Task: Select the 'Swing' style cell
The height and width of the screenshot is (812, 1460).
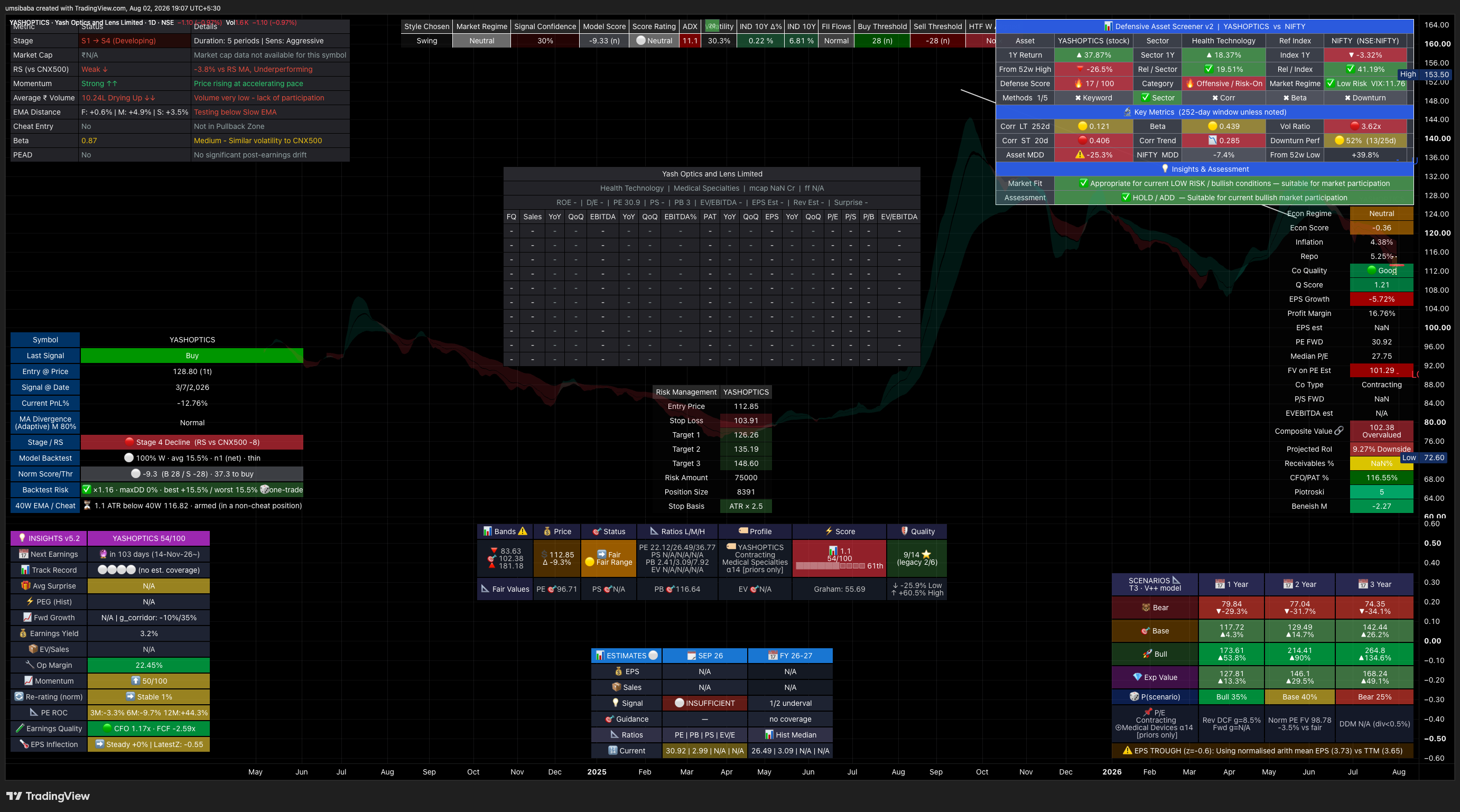Action: pos(427,41)
